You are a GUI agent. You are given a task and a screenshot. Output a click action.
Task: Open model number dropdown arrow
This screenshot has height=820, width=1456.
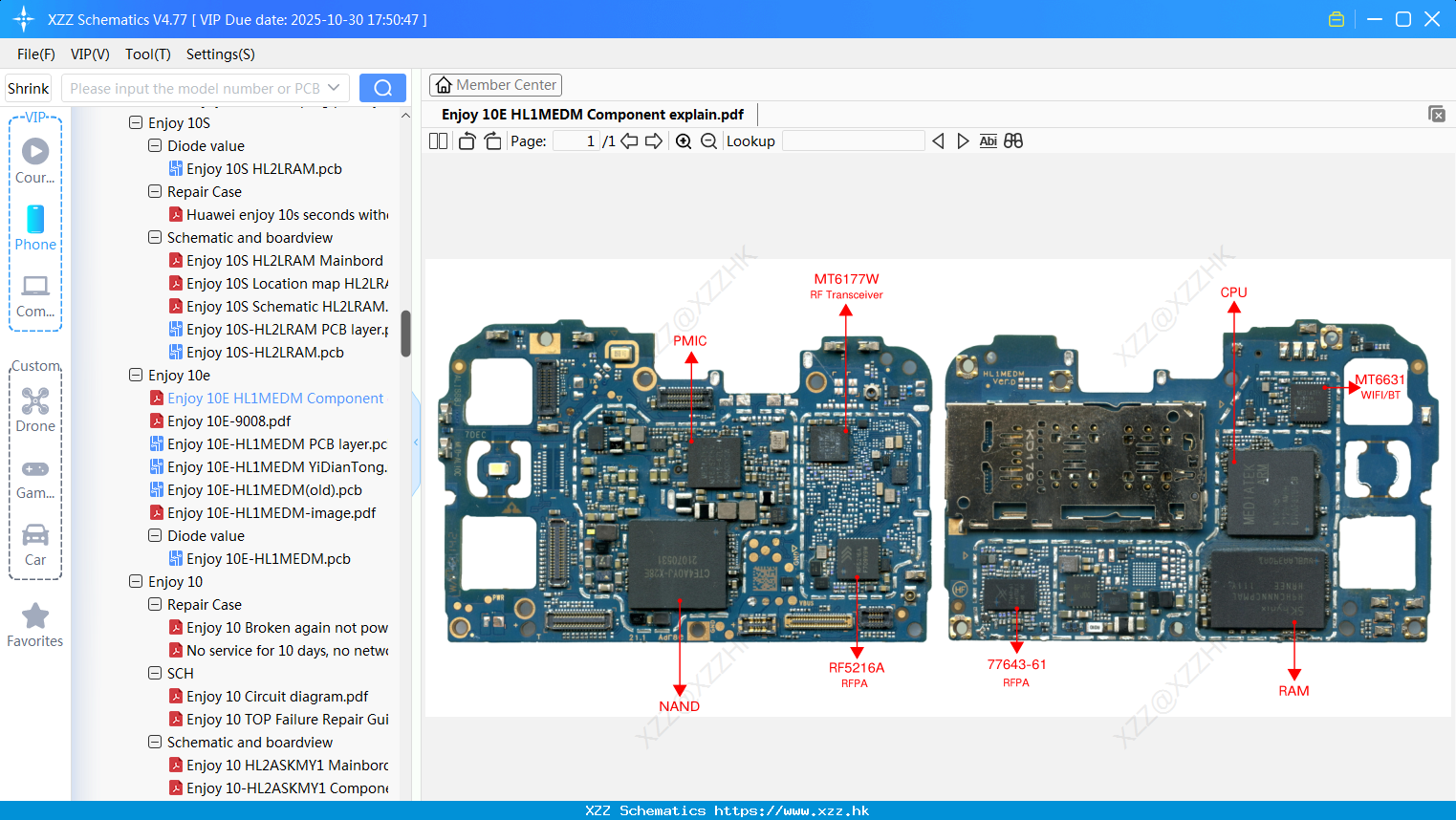tap(334, 88)
